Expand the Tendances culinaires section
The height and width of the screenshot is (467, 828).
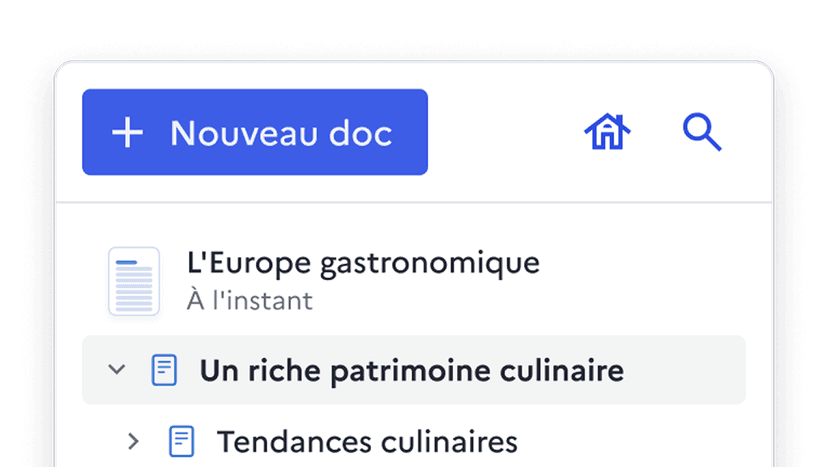134,441
